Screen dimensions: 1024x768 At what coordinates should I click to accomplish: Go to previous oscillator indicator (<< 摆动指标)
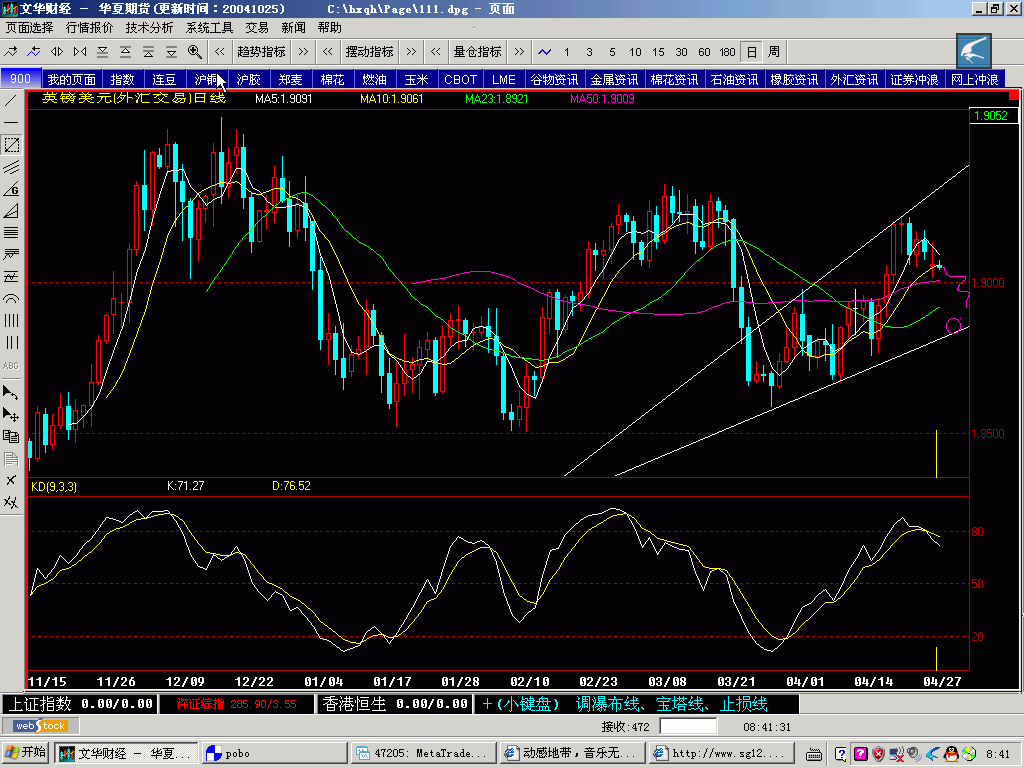point(328,51)
